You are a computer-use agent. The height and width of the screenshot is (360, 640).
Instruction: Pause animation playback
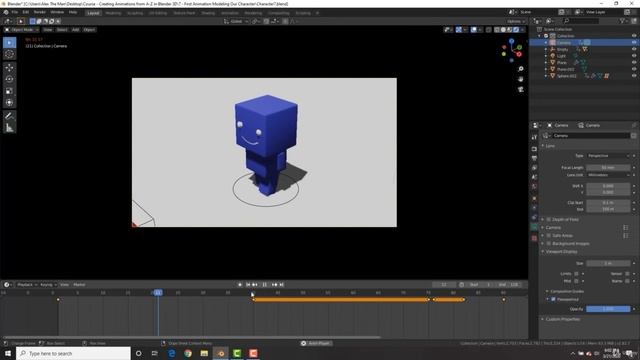point(264,285)
